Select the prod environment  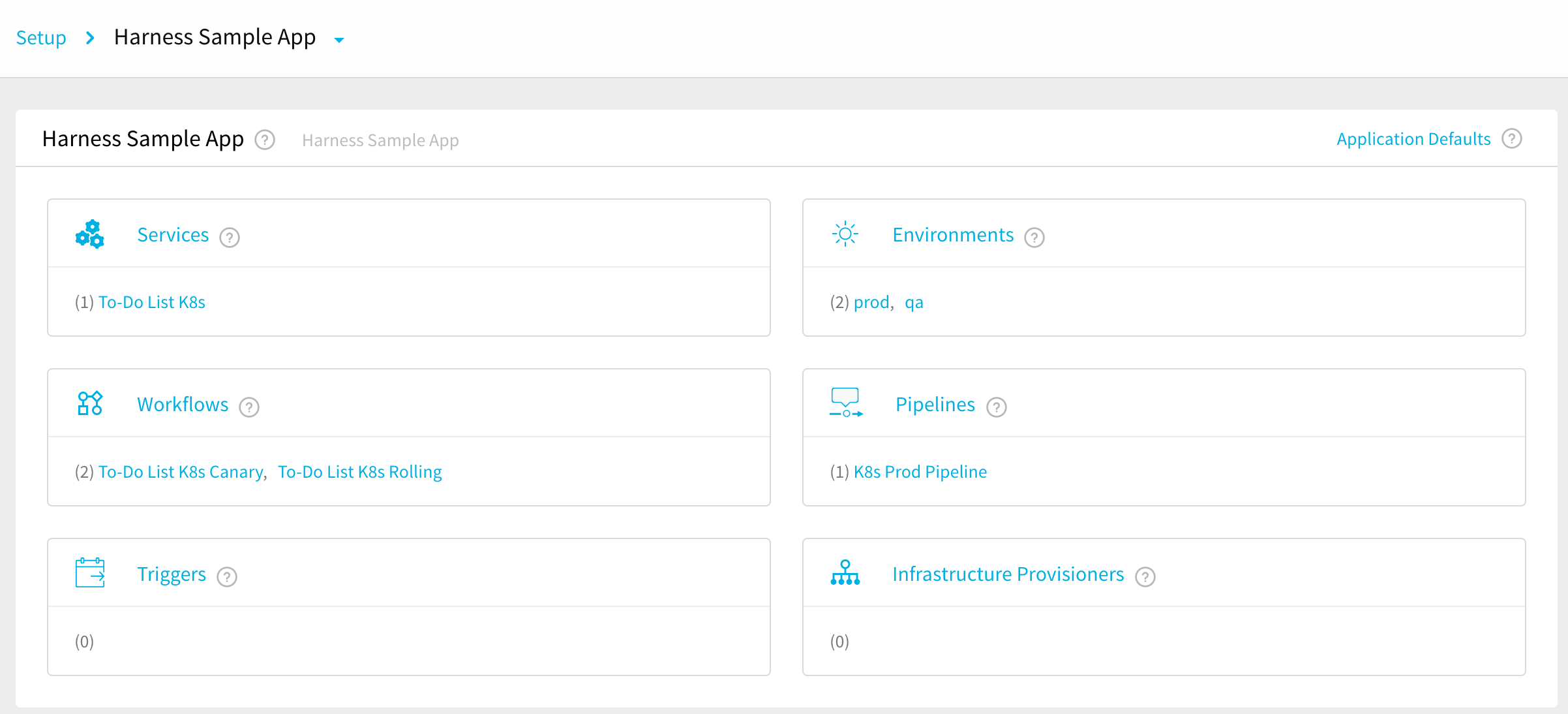point(871,302)
